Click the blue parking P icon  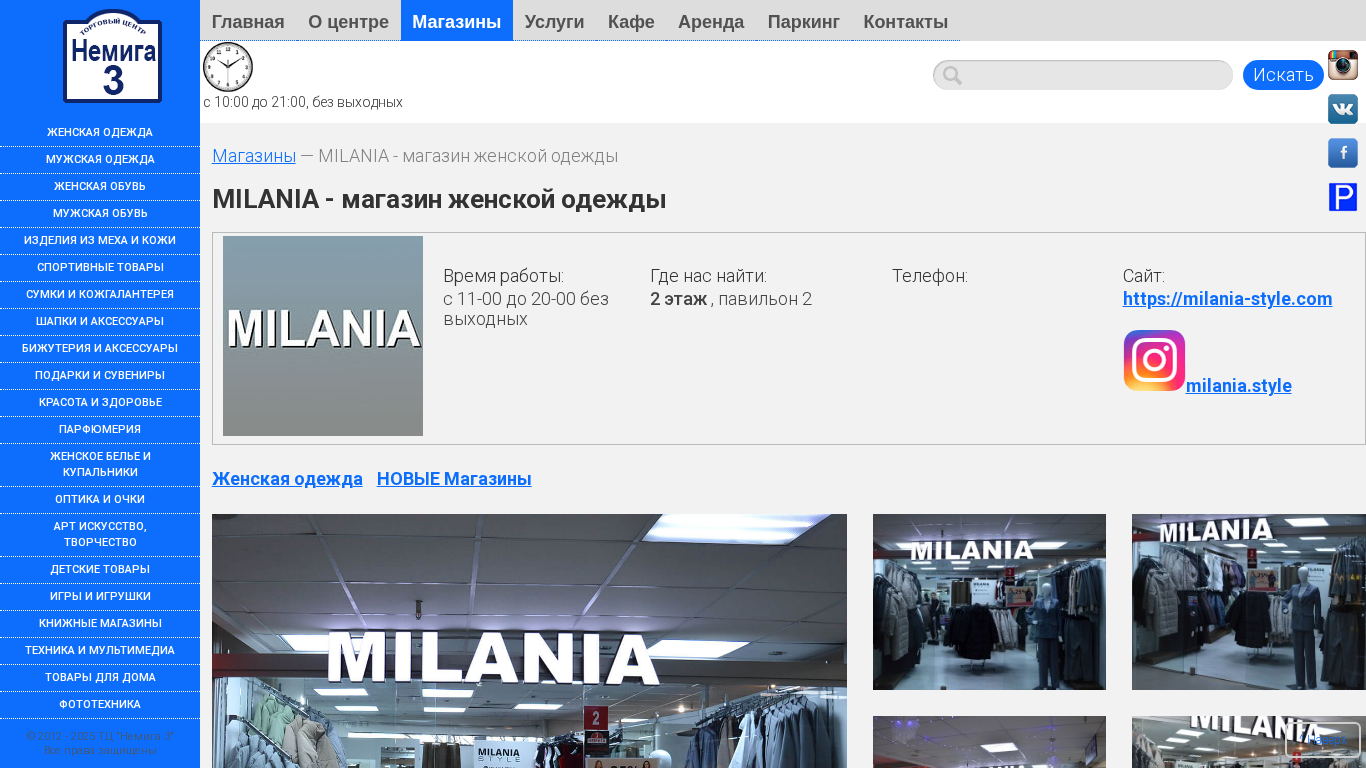[1343, 197]
